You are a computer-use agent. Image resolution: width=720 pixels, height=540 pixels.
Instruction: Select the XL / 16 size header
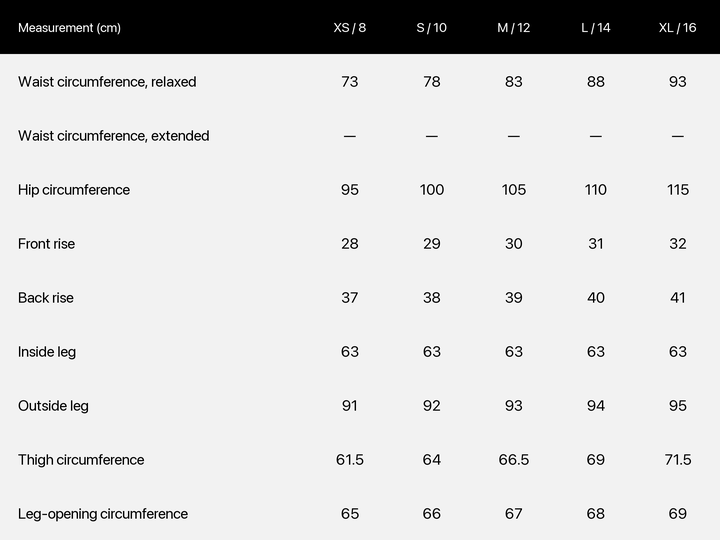tap(677, 28)
